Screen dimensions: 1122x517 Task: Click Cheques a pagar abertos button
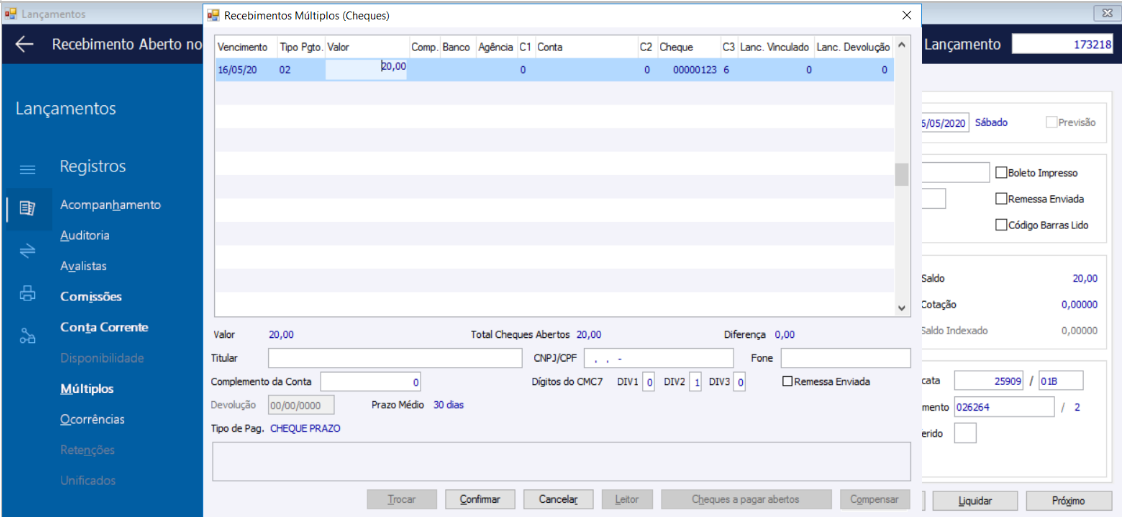746,499
